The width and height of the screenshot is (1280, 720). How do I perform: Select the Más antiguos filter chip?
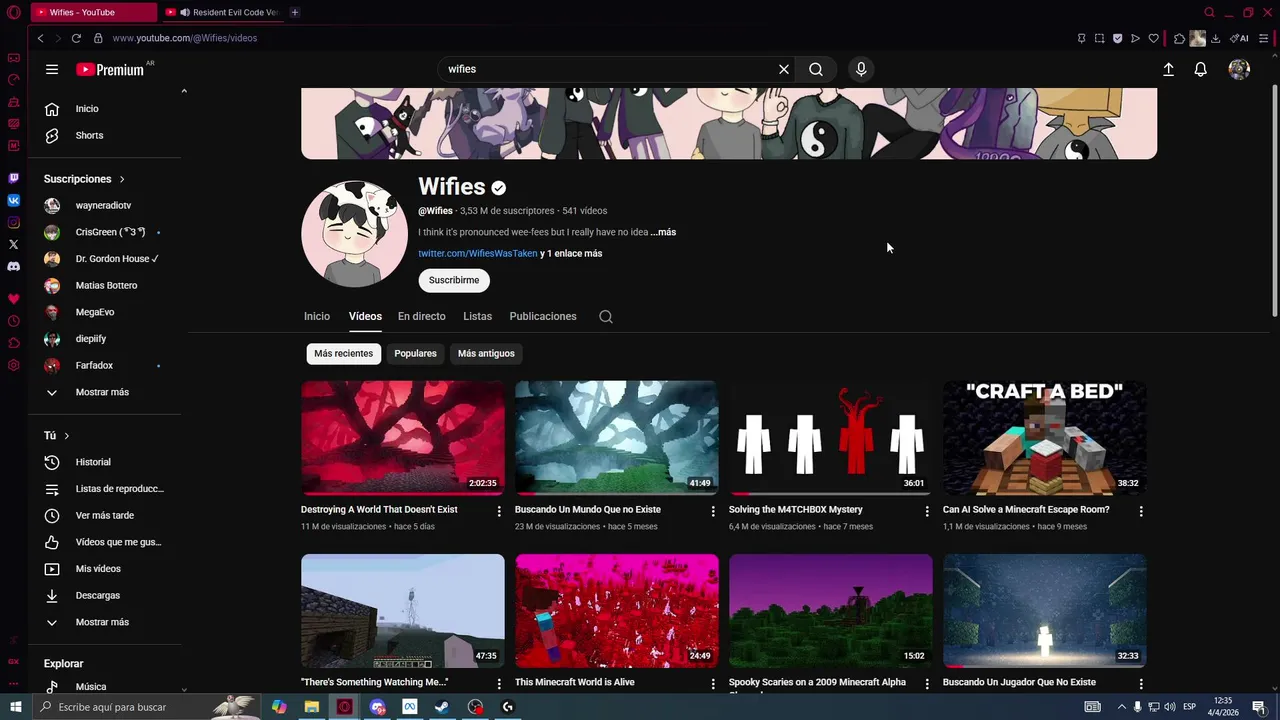pos(486,353)
